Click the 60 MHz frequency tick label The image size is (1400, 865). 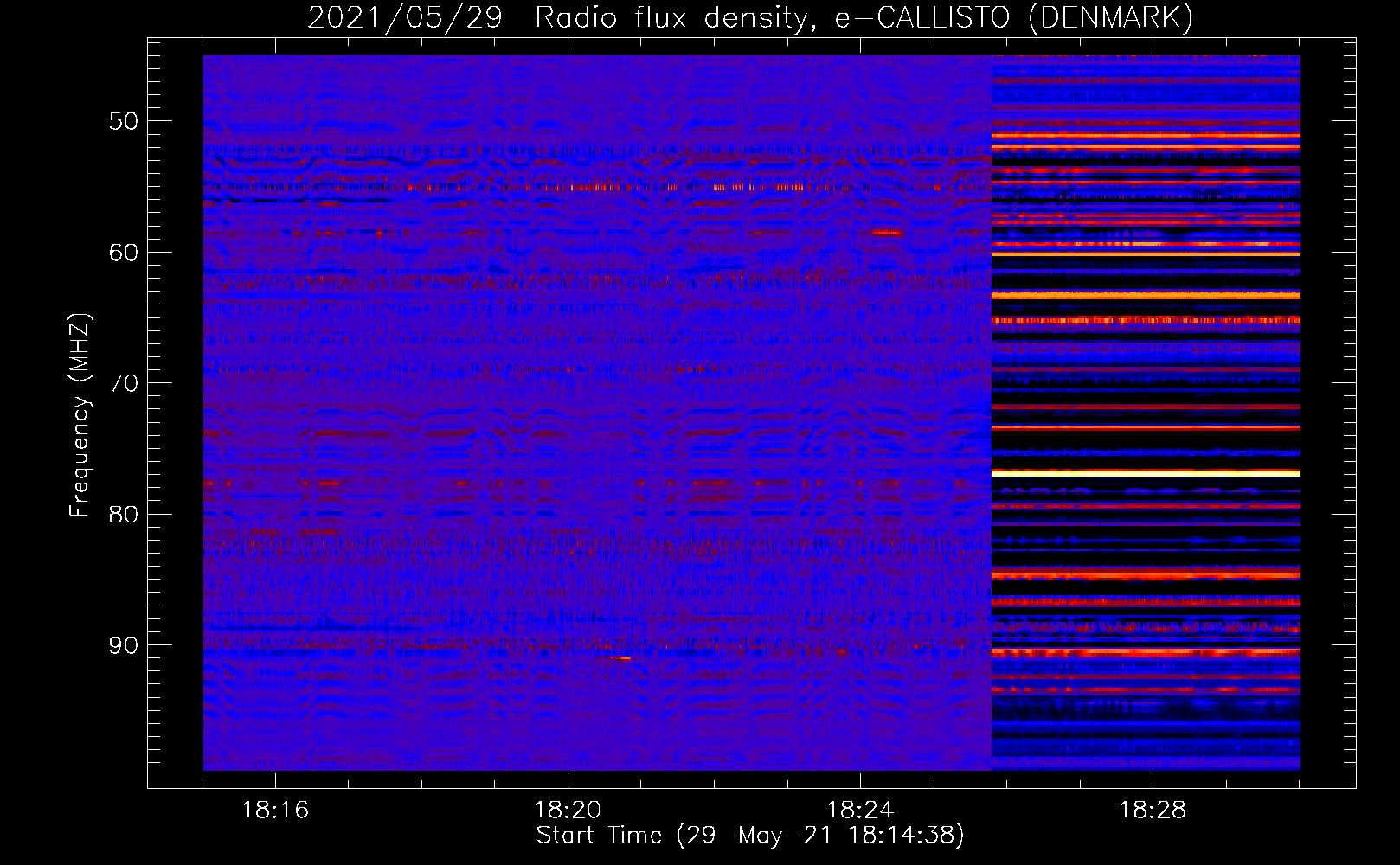pos(124,253)
